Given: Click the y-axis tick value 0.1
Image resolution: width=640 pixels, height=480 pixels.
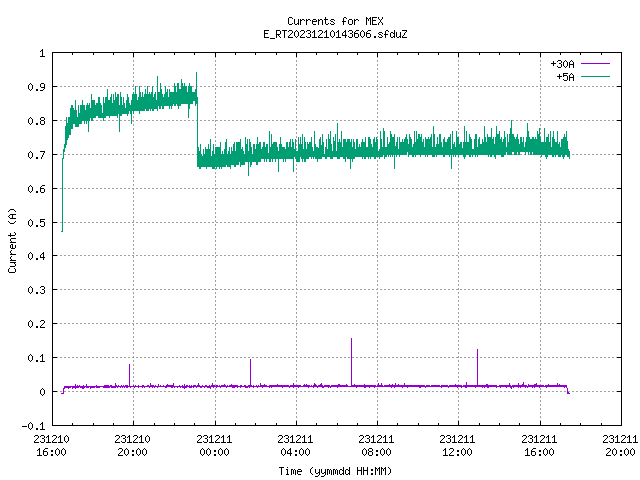Looking at the screenshot, I should (x=36, y=358).
